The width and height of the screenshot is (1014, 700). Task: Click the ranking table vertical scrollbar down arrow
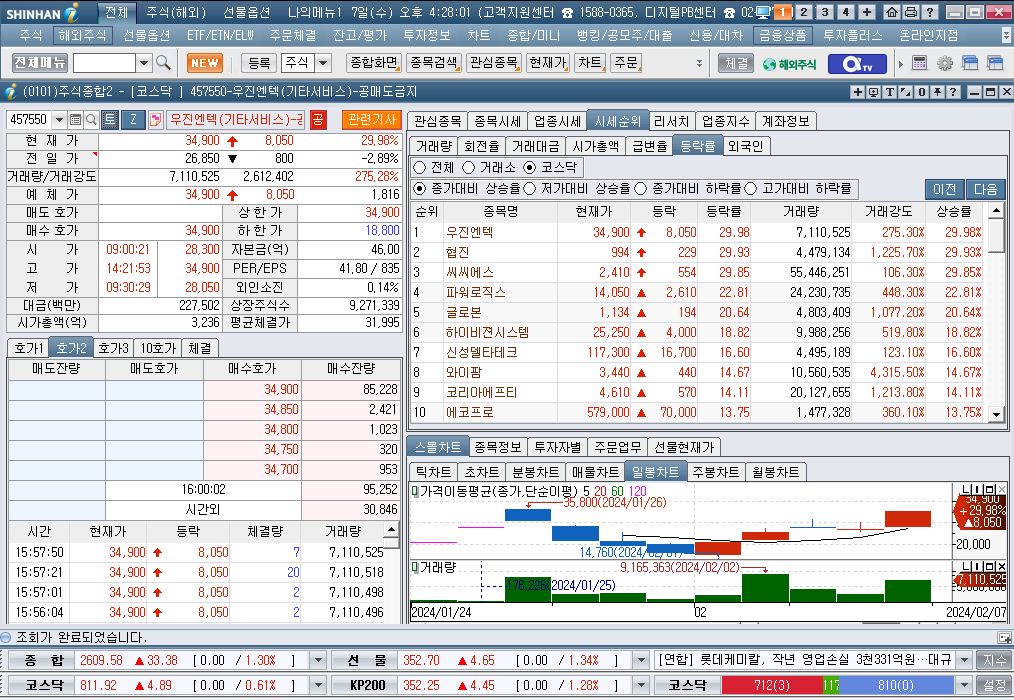pos(996,415)
